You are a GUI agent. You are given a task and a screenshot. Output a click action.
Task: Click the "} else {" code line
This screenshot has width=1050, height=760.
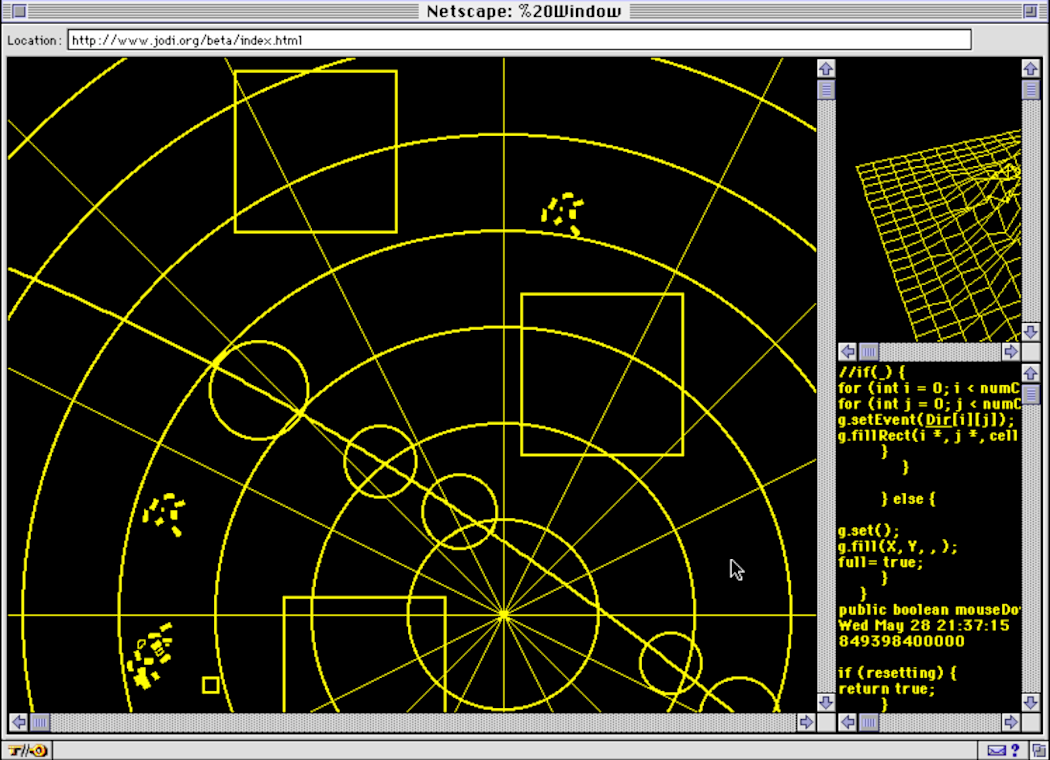coord(909,499)
